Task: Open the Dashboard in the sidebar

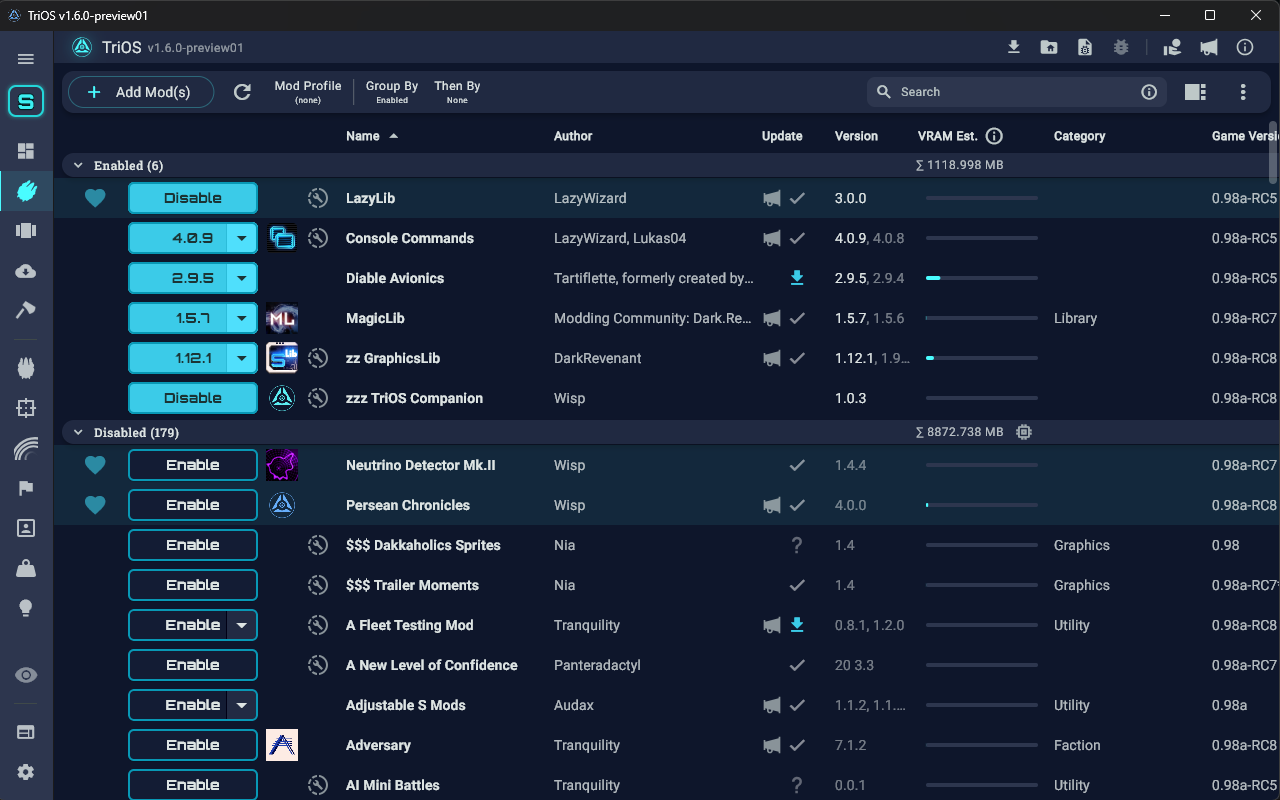Action: [x=26, y=151]
